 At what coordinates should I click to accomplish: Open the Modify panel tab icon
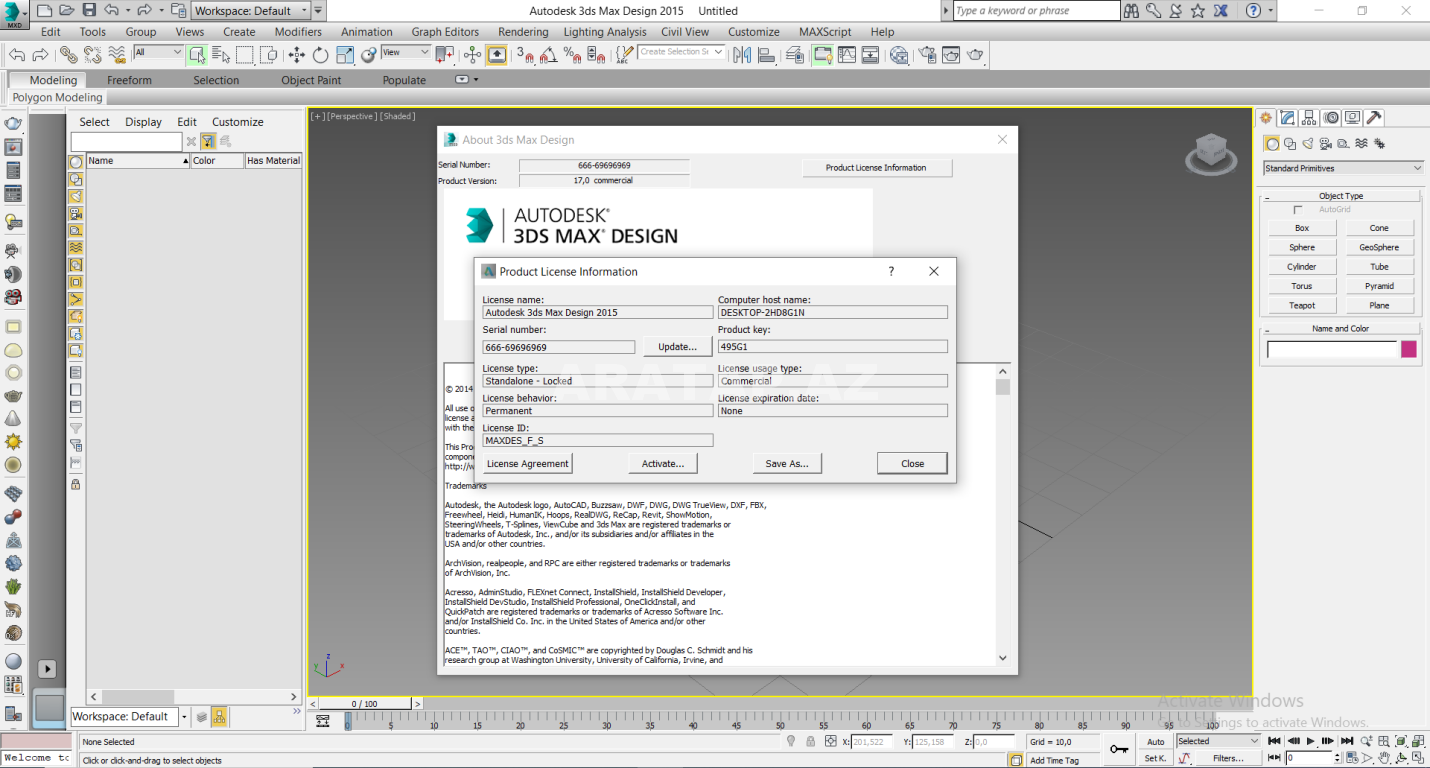1287,117
